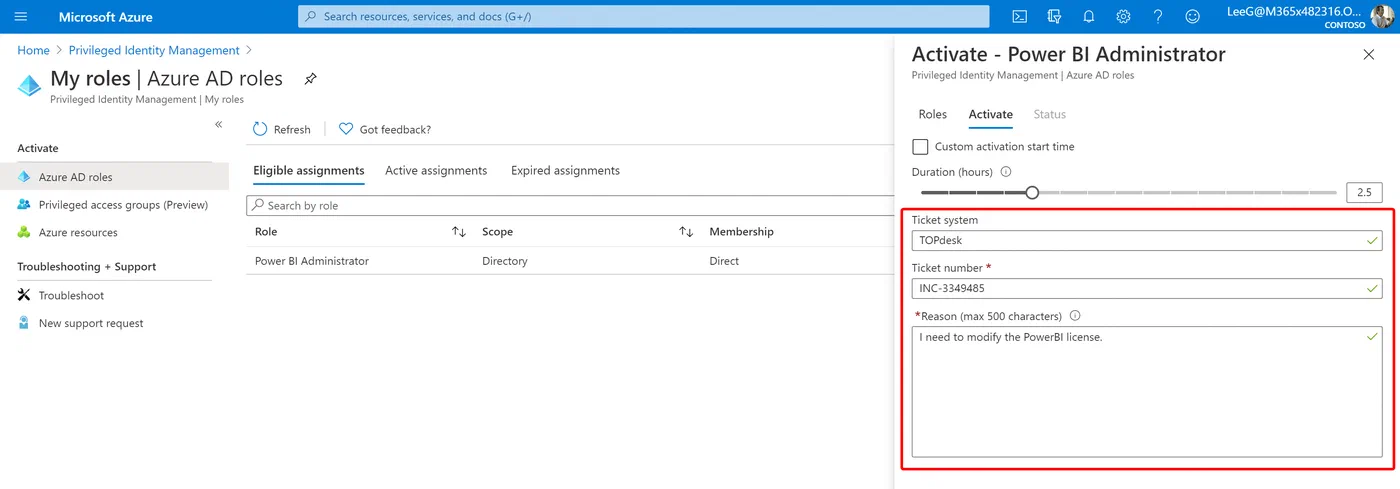Click the Reason field info icon
This screenshot has height=489, width=1400.
pos(1075,316)
